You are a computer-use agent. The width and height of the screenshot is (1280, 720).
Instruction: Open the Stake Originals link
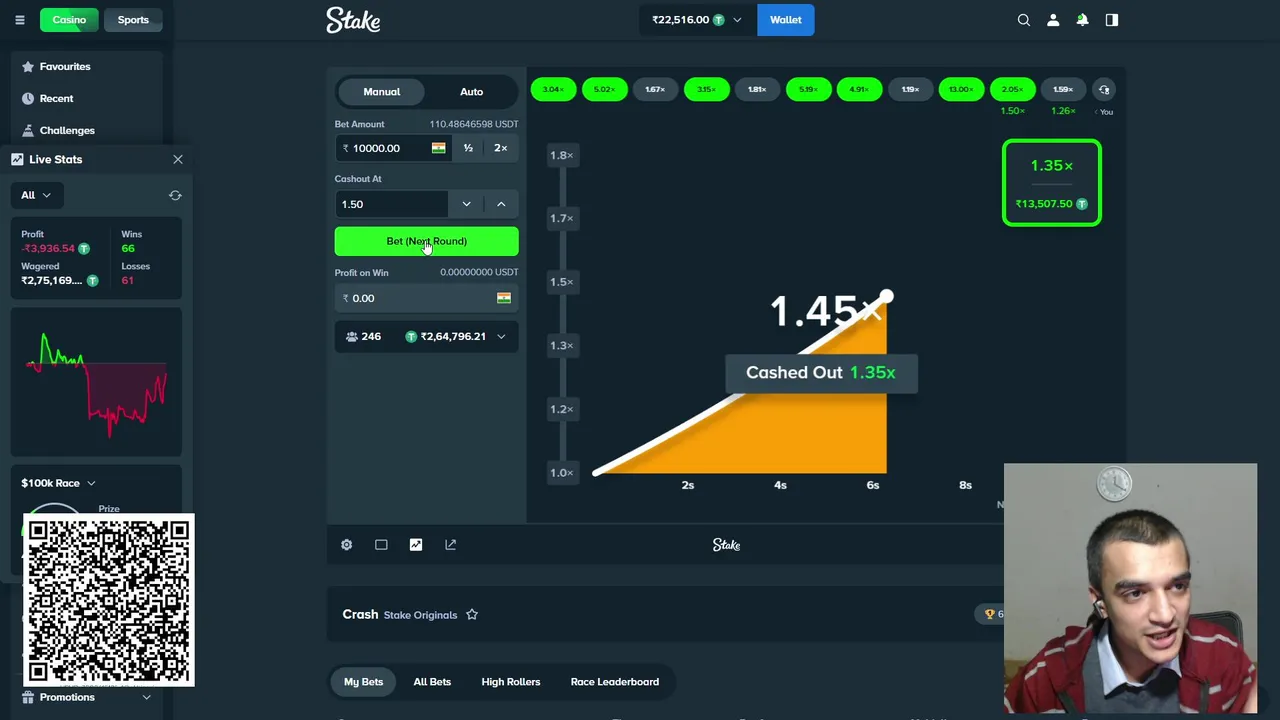[420, 615]
